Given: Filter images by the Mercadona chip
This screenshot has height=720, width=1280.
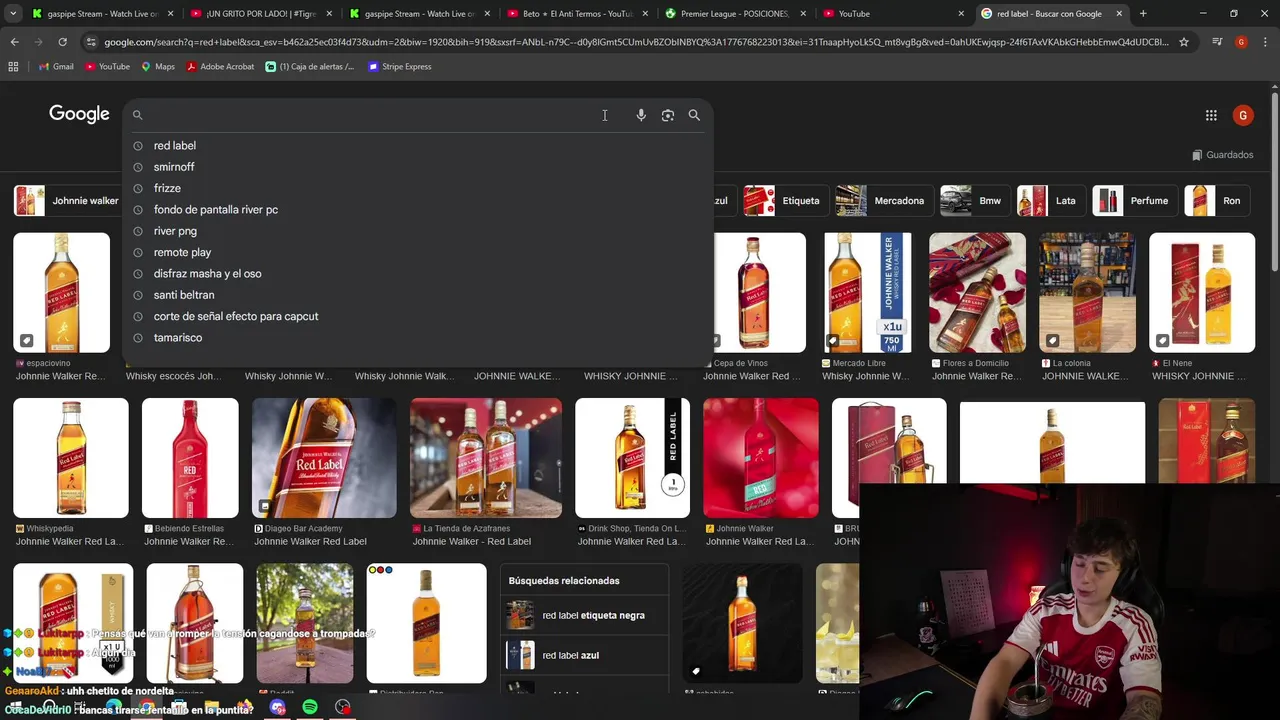Looking at the screenshot, I should [884, 201].
